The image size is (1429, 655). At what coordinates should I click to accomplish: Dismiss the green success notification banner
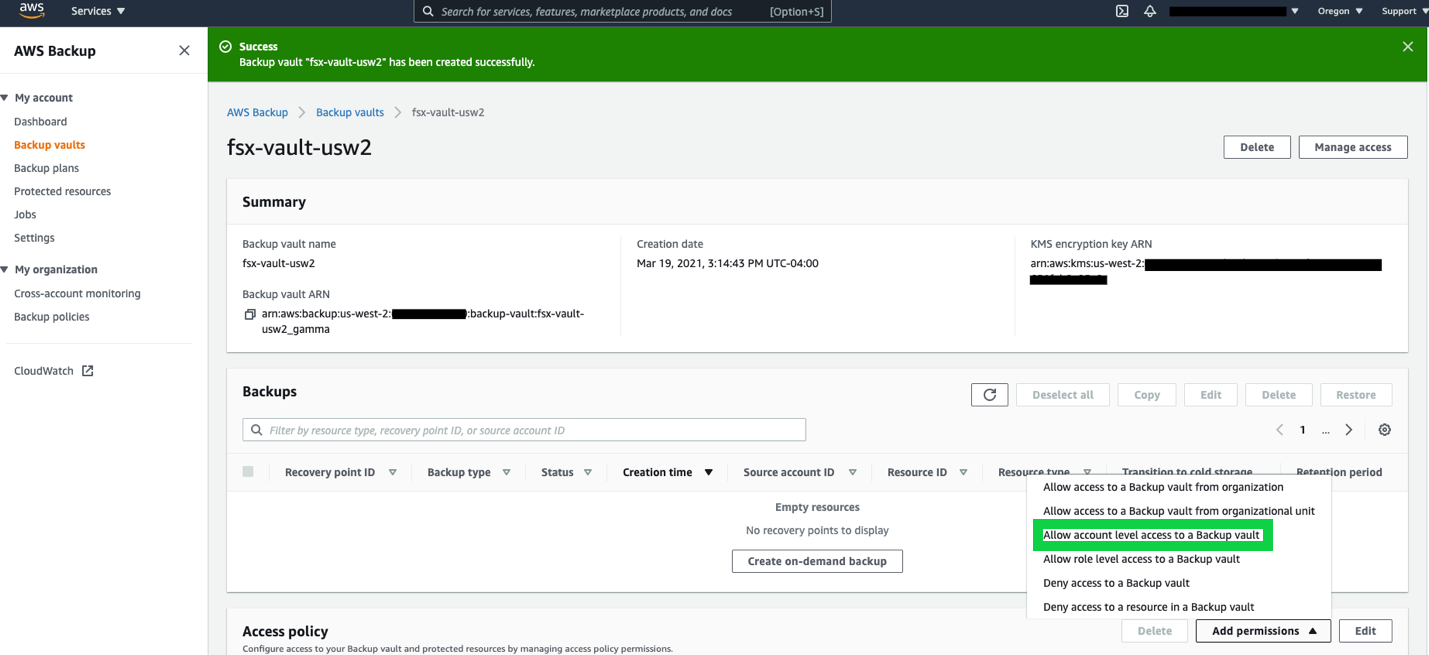pos(1407,46)
